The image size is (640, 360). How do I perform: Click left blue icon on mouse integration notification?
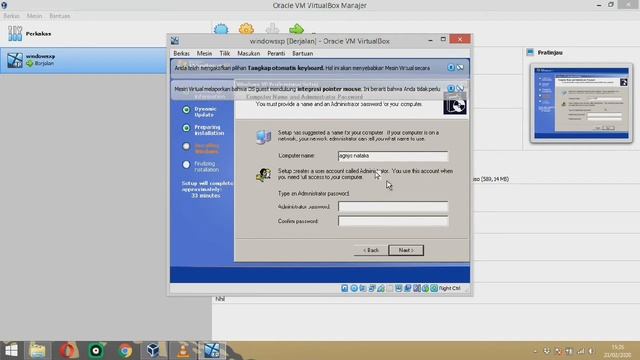451,88
